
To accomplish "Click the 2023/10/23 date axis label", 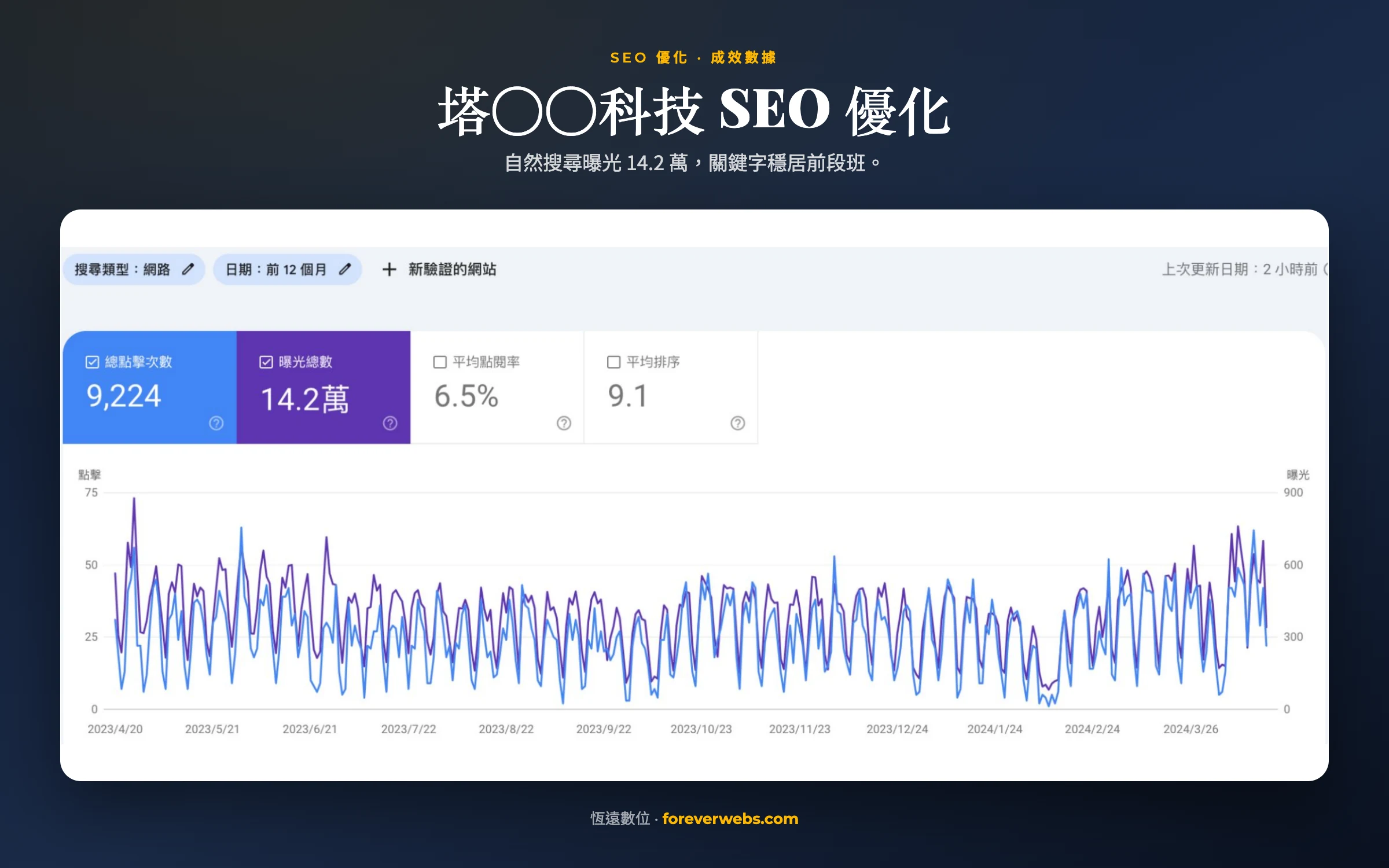I will coord(701,729).
